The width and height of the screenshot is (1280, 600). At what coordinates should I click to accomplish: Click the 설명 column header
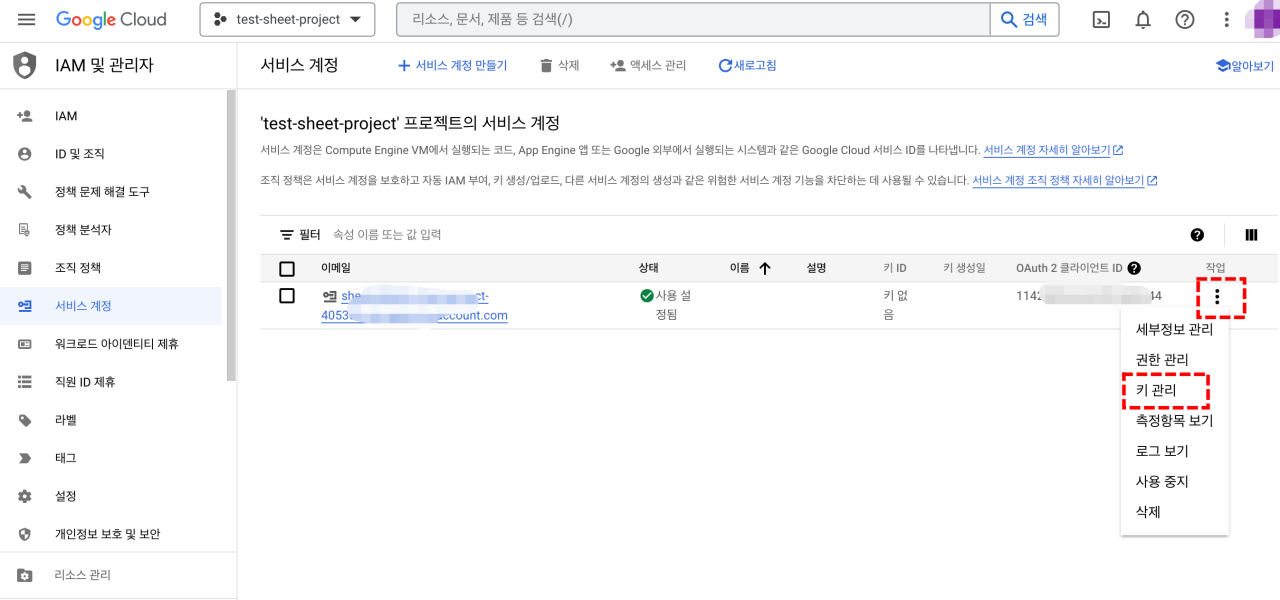[817, 268]
